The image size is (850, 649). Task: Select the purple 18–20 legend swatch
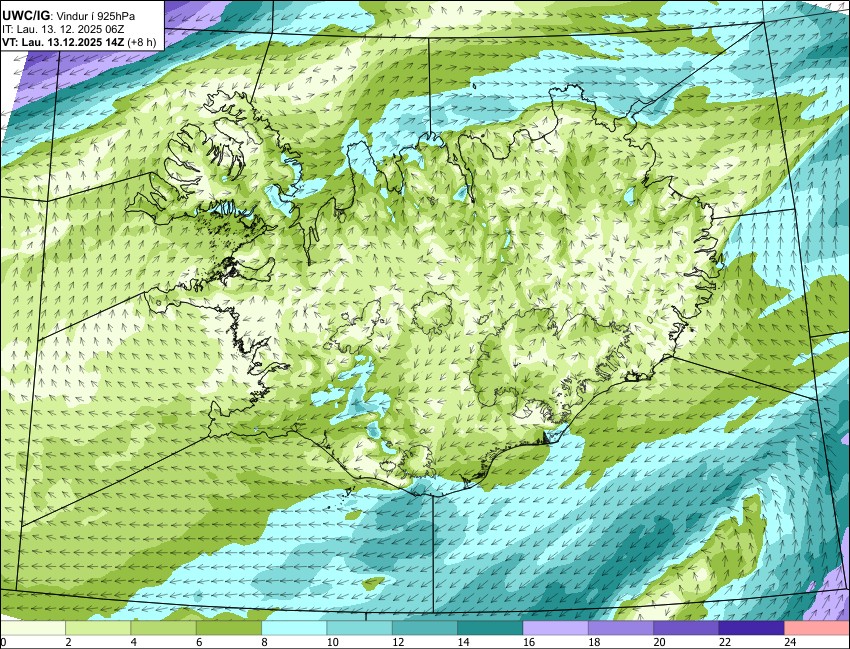tap(621, 628)
